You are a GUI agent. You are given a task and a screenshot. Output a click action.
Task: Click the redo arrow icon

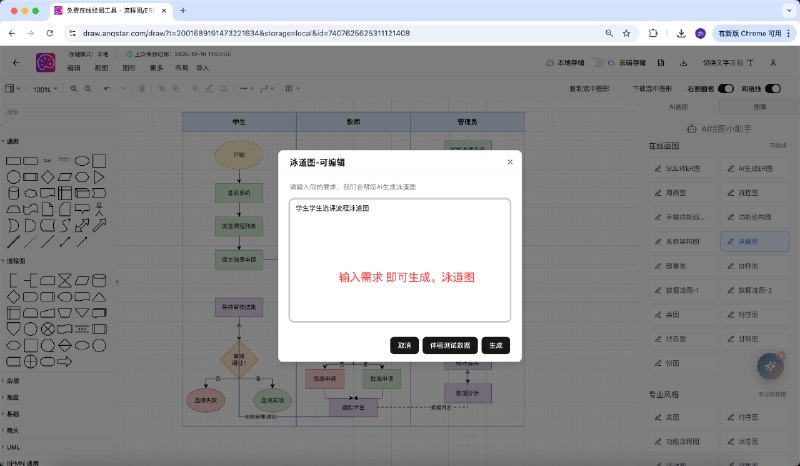pyautogui.click(x=122, y=89)
